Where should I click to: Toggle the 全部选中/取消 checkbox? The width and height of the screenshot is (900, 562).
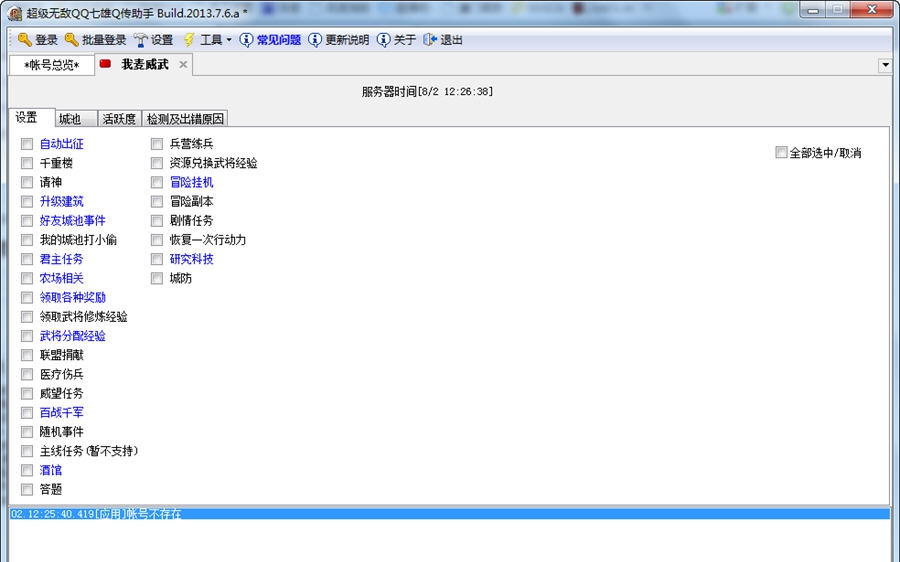coord(781,152)
